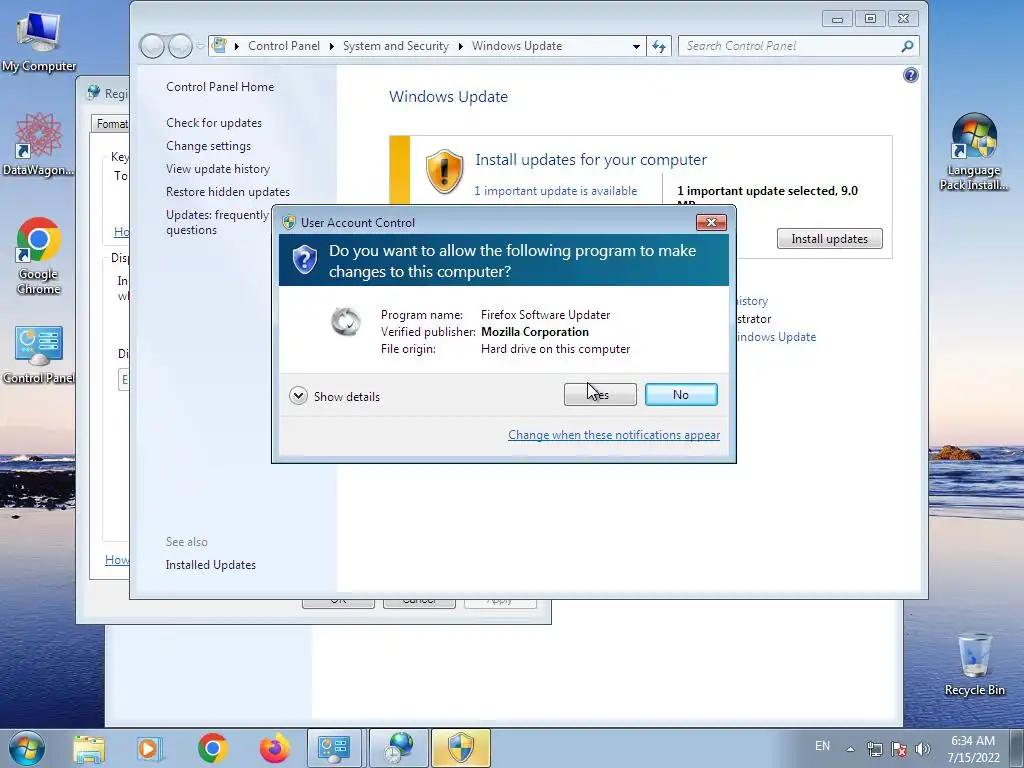Open Control Panel Home link
This screenshot has height=768, width=1024.
[x=220, y=86]
